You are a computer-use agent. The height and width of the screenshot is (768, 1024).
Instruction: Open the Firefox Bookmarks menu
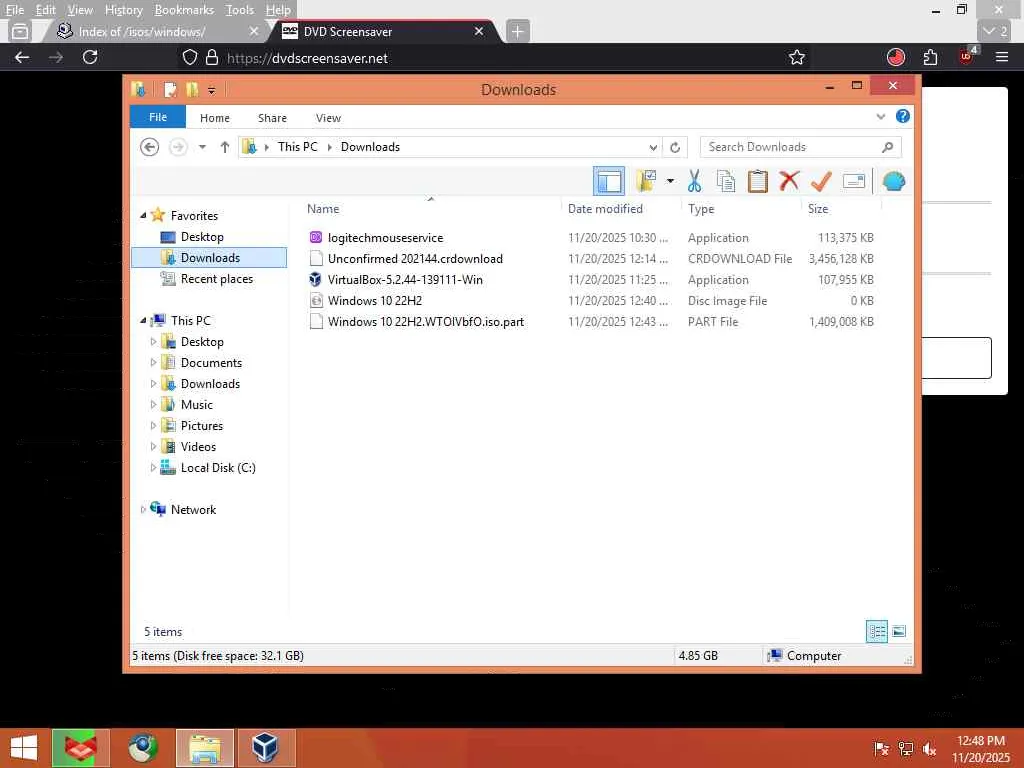coord(184,10)
